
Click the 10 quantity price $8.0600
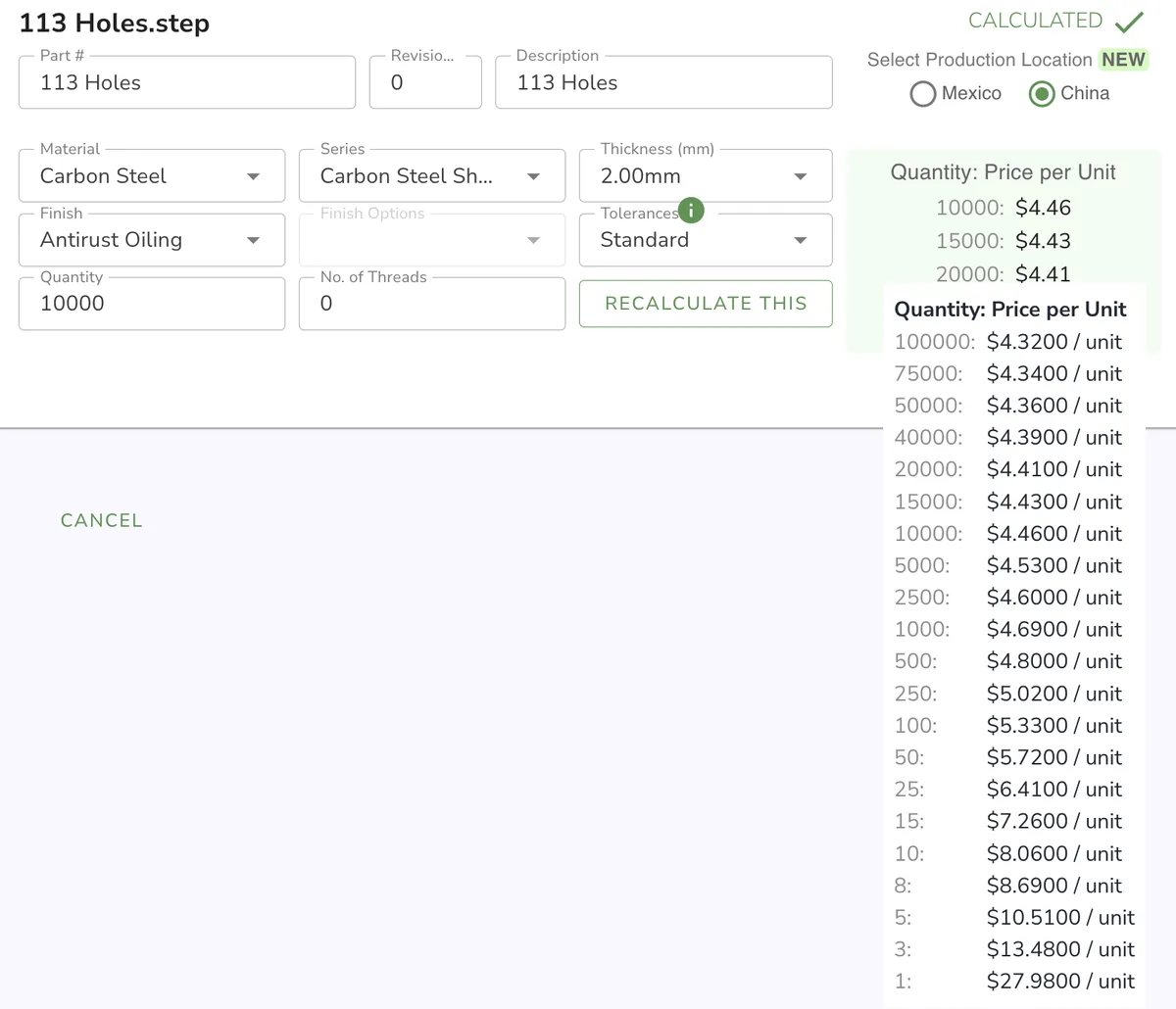tap(1054, 854)
